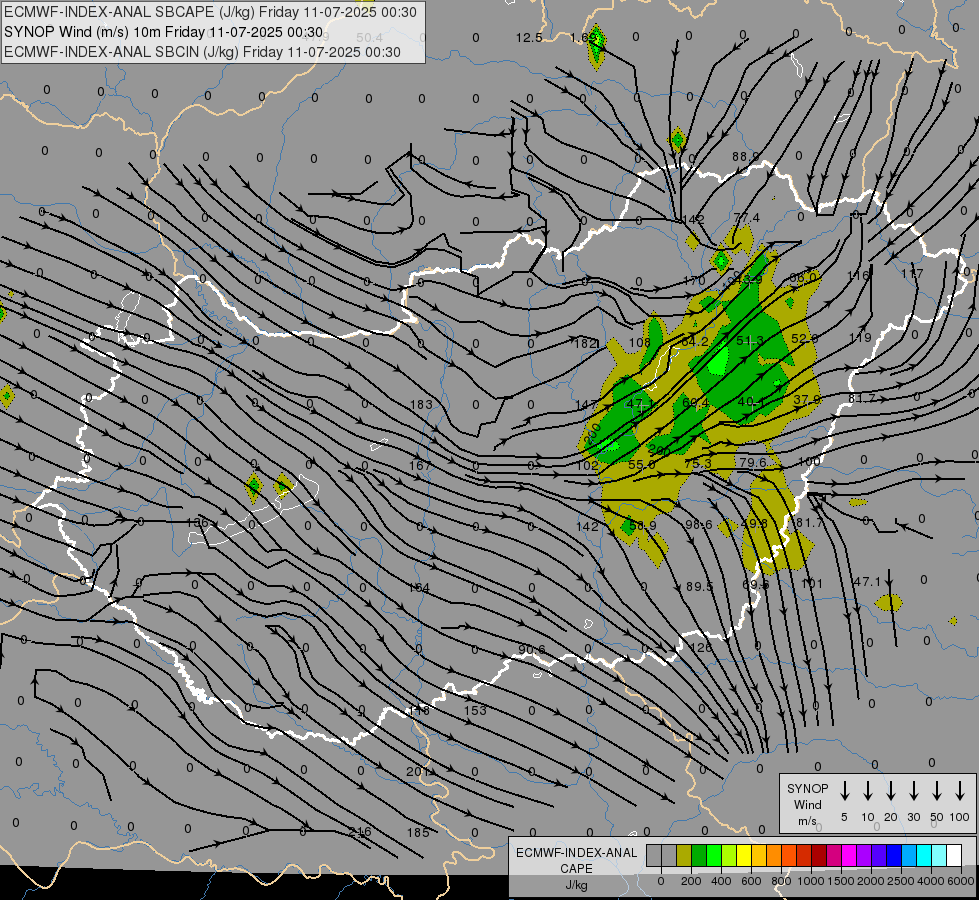
Task: Click the 77.4 value on the map
Action: coord(747,218)
